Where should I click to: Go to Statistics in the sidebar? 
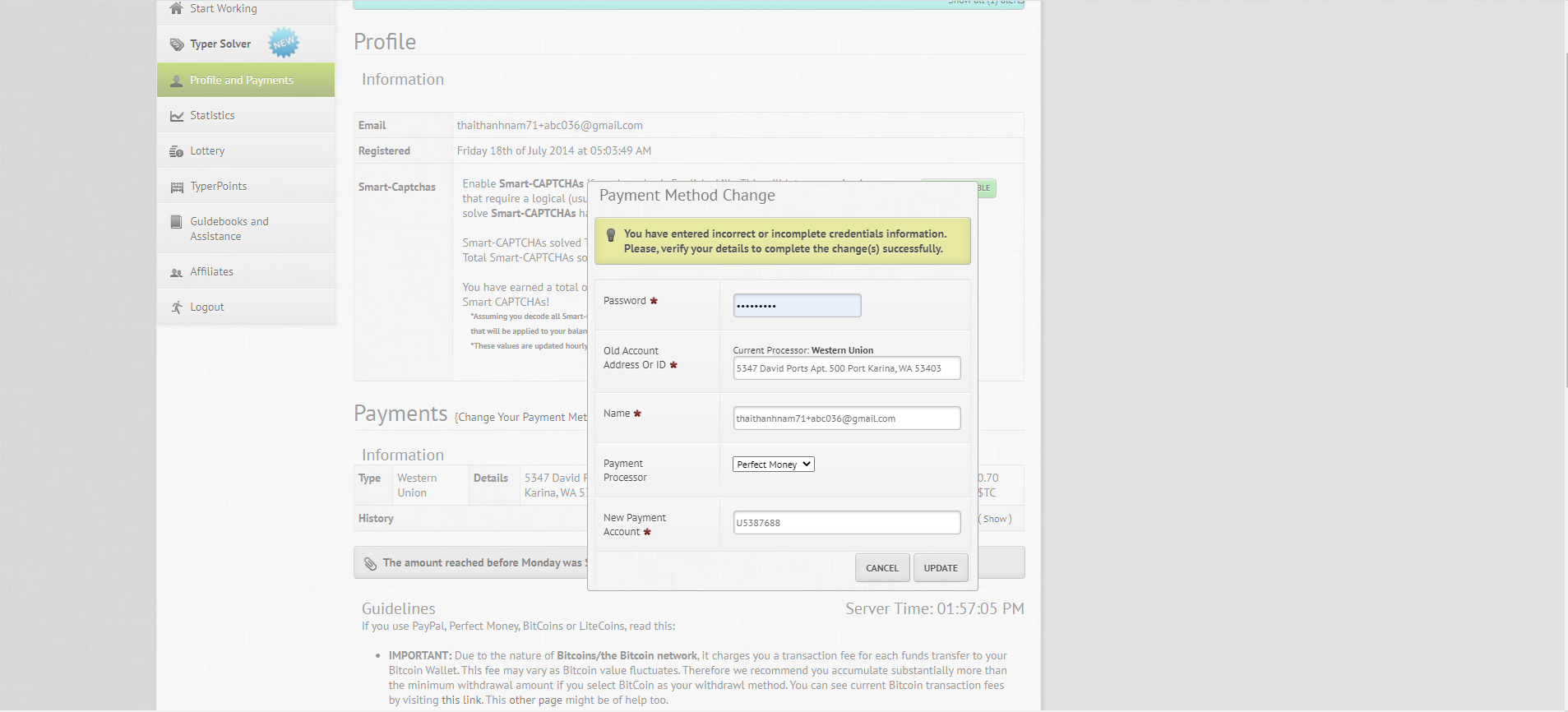[246, 115]
